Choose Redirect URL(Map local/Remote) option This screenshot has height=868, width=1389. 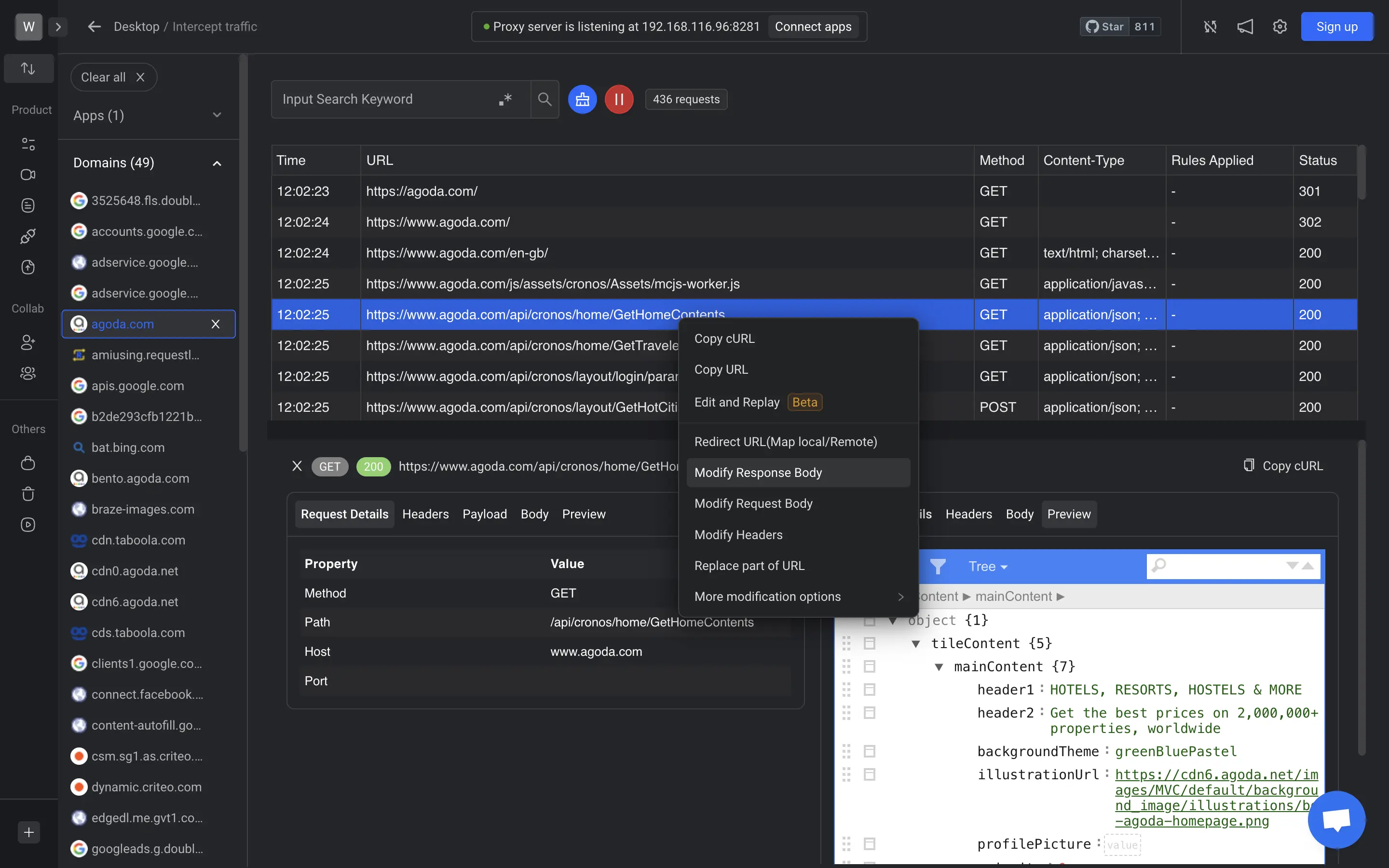pyautogui.click(x=798, y=442)
